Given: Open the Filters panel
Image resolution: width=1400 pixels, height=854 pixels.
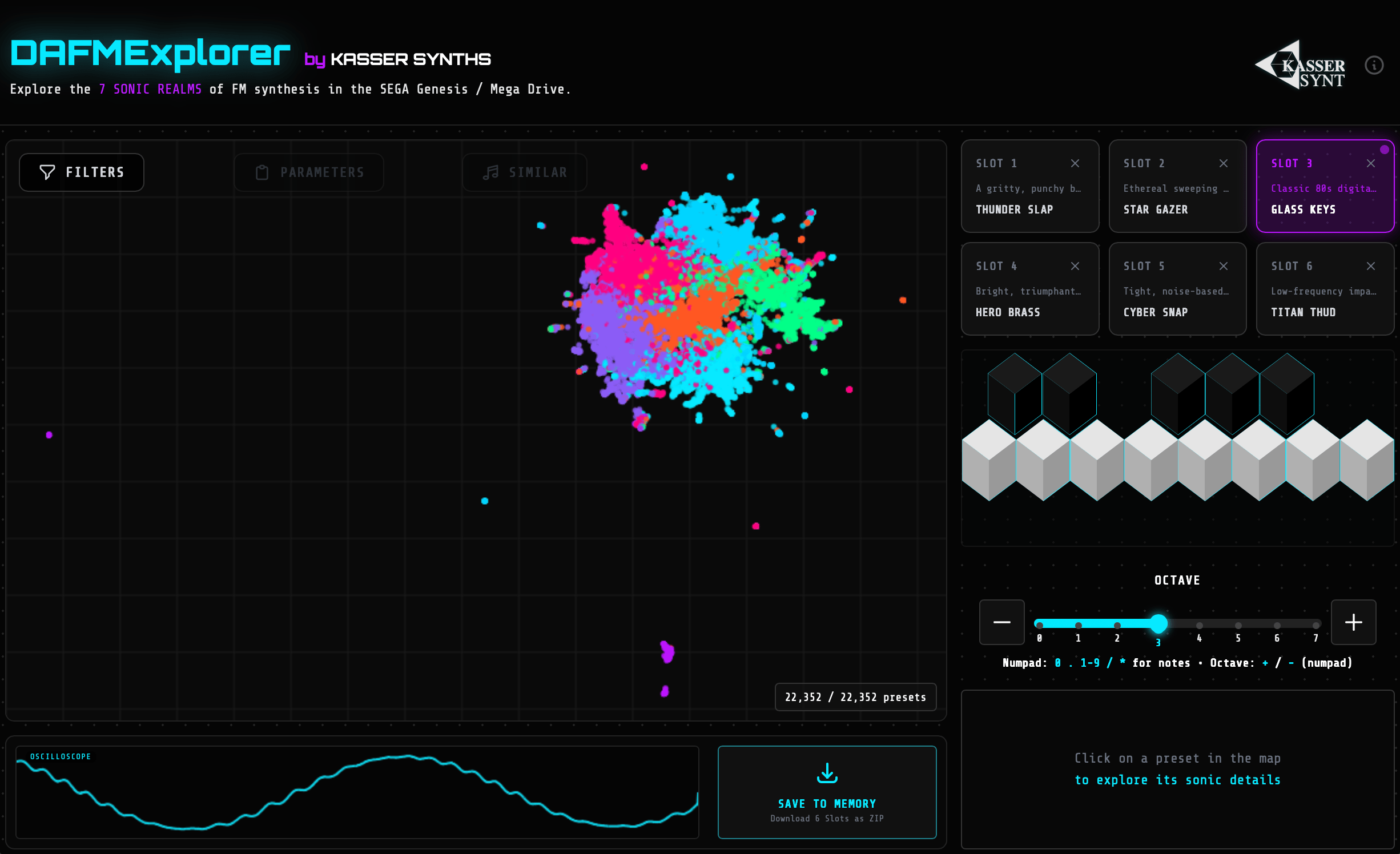Looking at the screenshot, I should [82, 172].
